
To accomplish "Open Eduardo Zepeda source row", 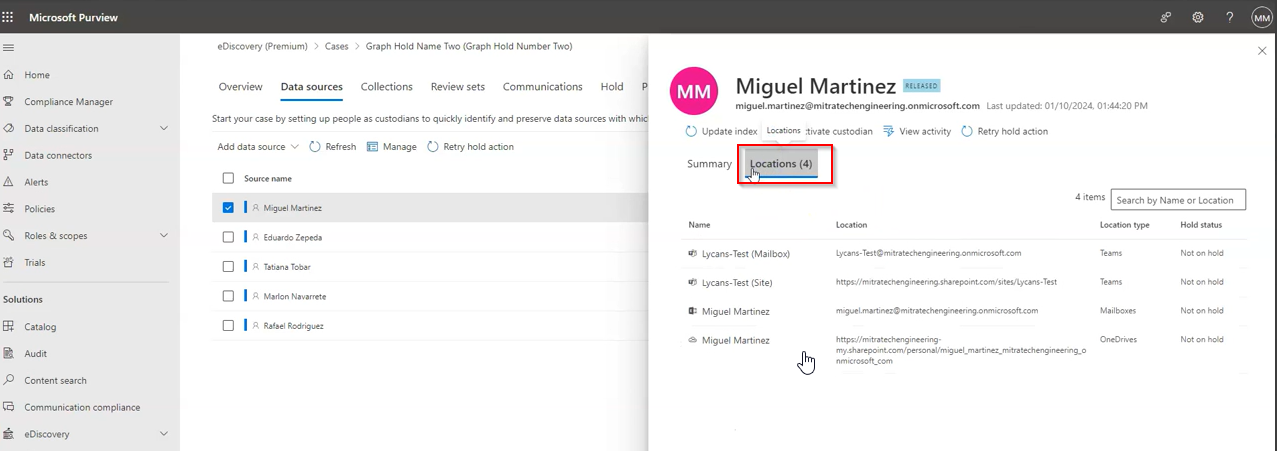I will [429, 237].
